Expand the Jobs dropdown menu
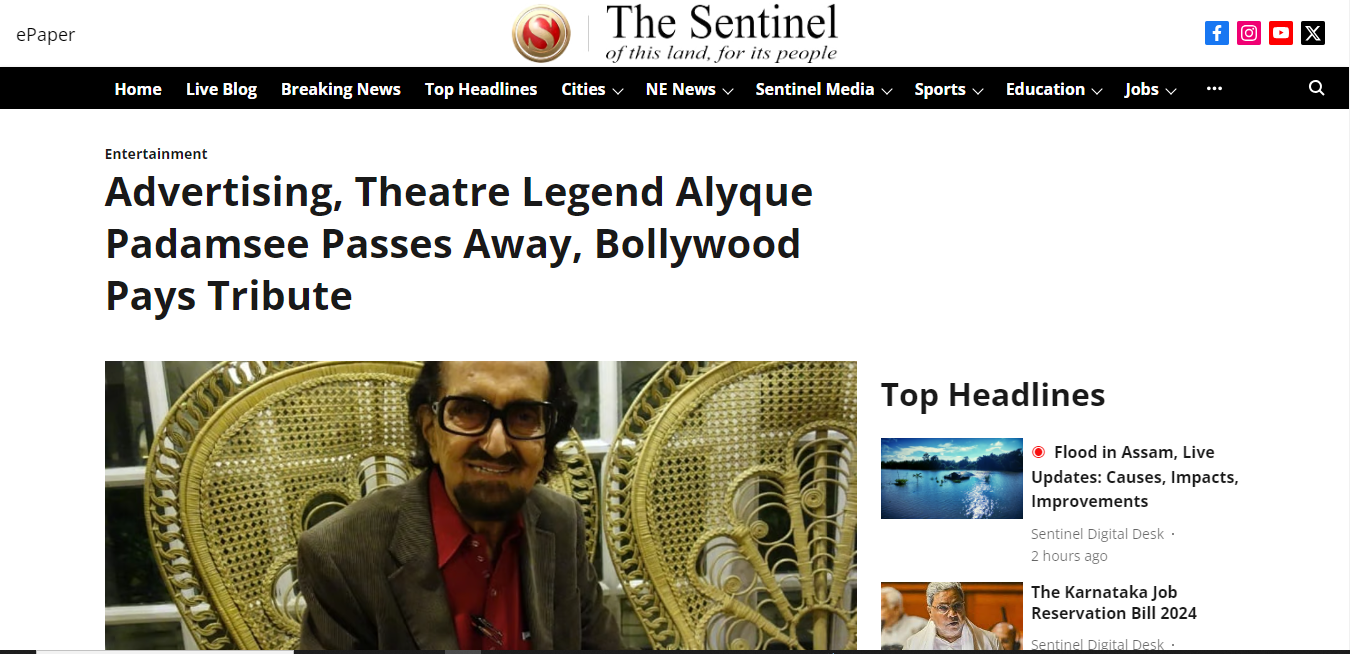The width and height of the screenshot is (1350, 654). 1150,89
